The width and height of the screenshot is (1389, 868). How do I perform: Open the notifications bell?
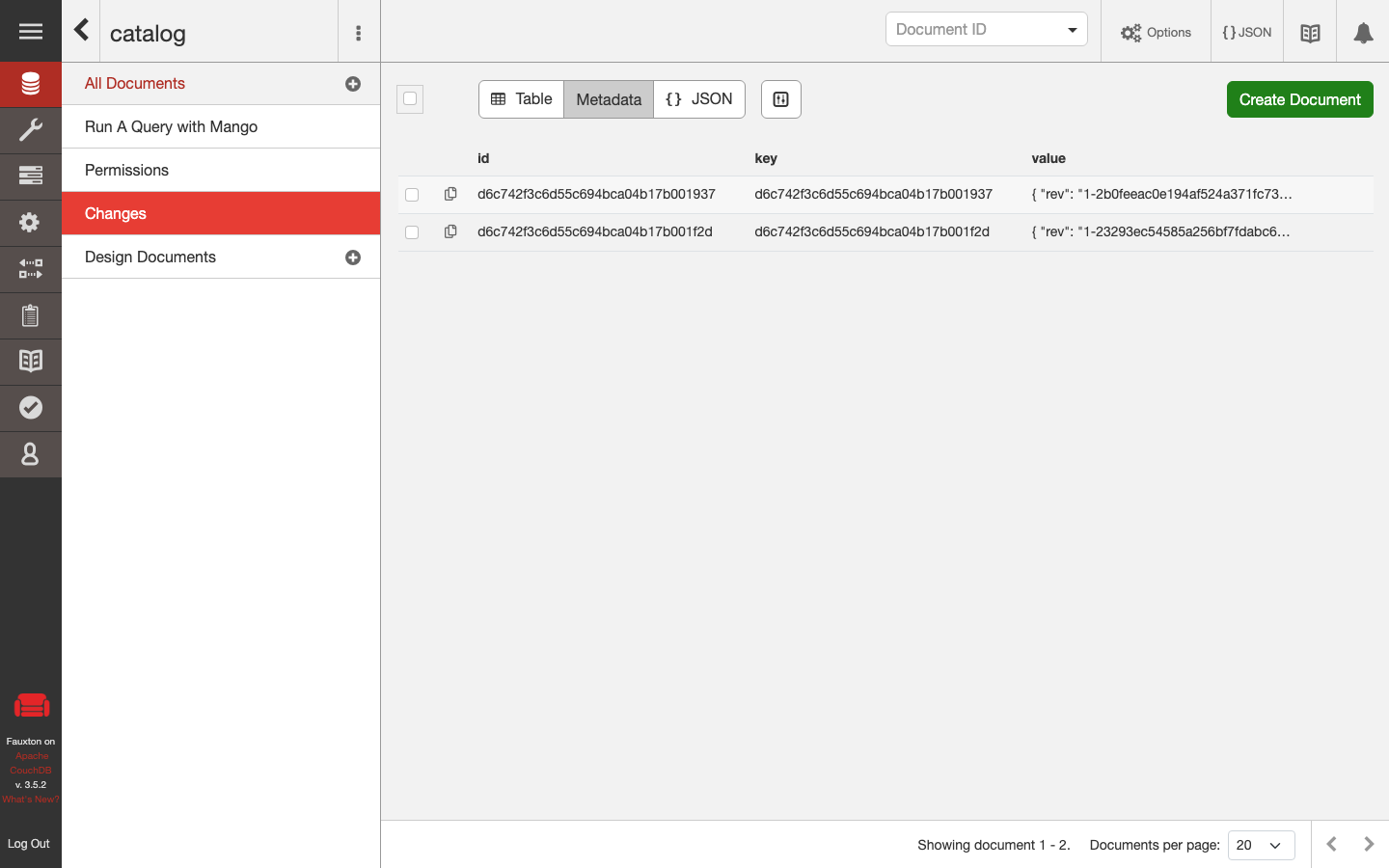[1363, 33]
